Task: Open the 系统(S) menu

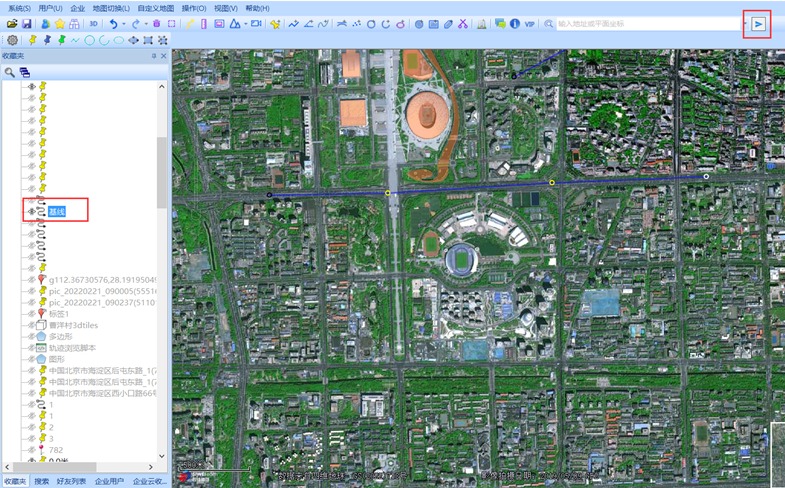Action: point(19,8)
